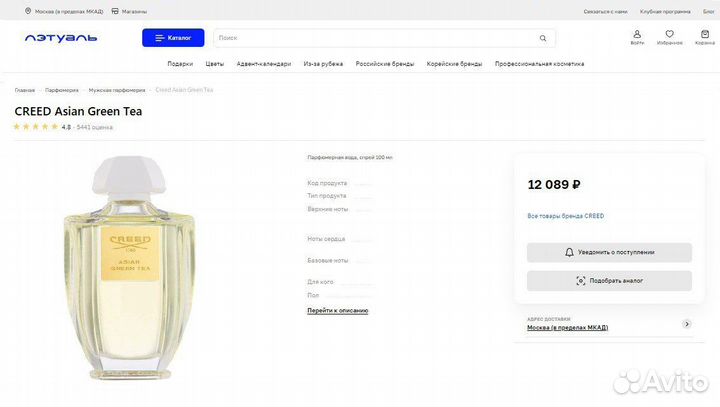Go to Мужская парфюмерия breadcrumb
Viewport: 720px width, 407px height.
[117, 90]
